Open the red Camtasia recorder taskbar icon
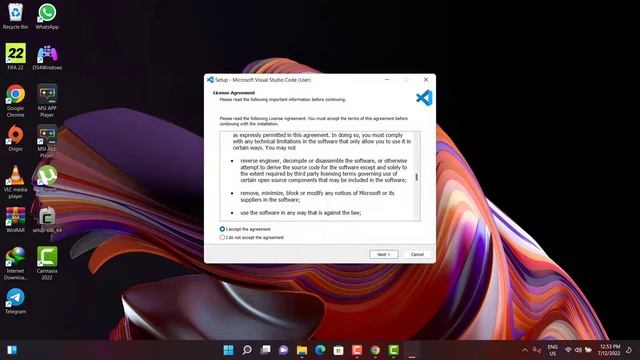This screenshot has width=640, height=360. click(357, 350)
